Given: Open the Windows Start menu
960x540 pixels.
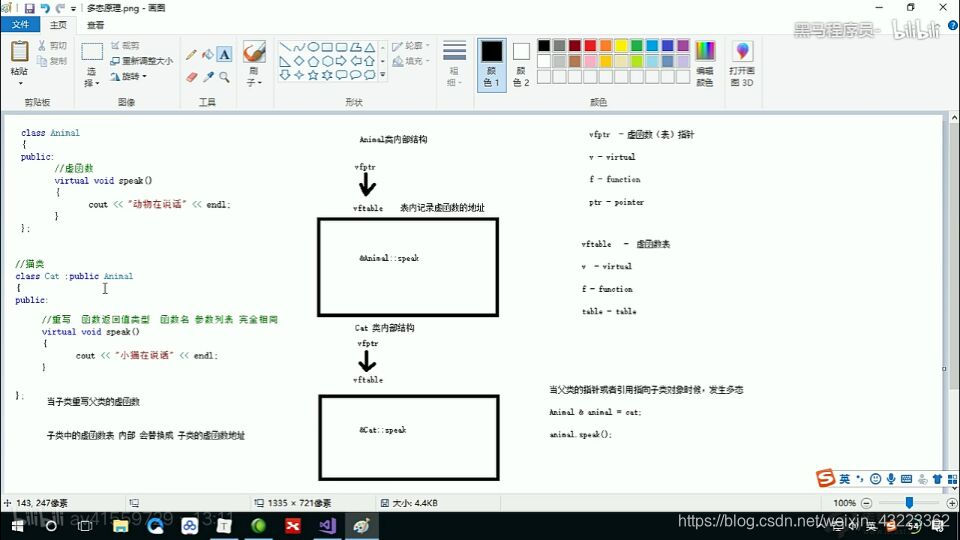Looking at the screenshot, I should click(x=17, y=526).
